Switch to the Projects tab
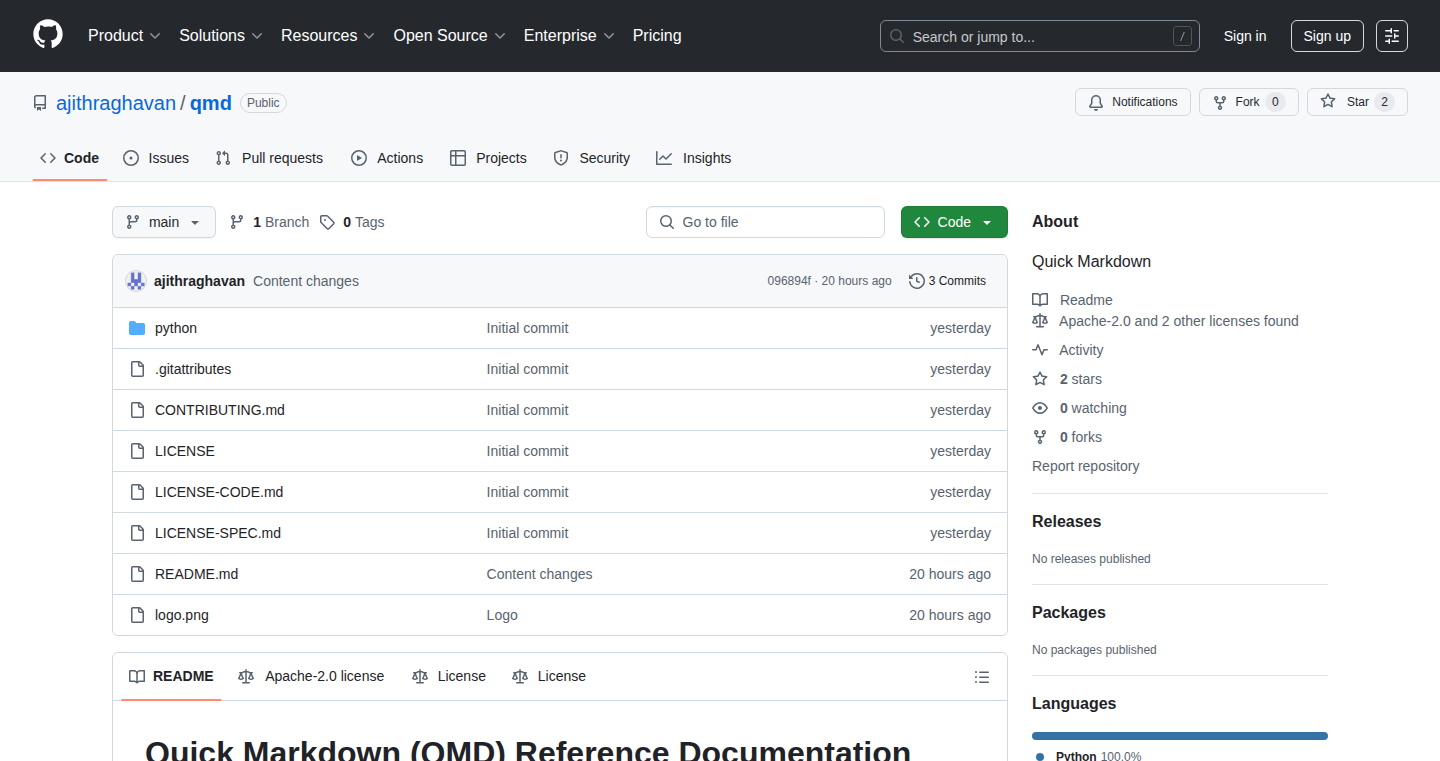Viewport: 1440px width, 761px height. (488, 158)
